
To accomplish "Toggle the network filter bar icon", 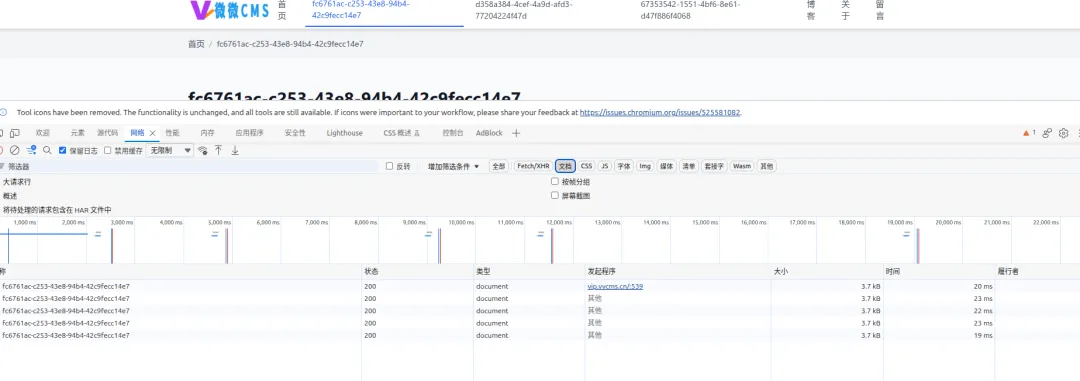I will pyautogui.click(x=32, y=150).
